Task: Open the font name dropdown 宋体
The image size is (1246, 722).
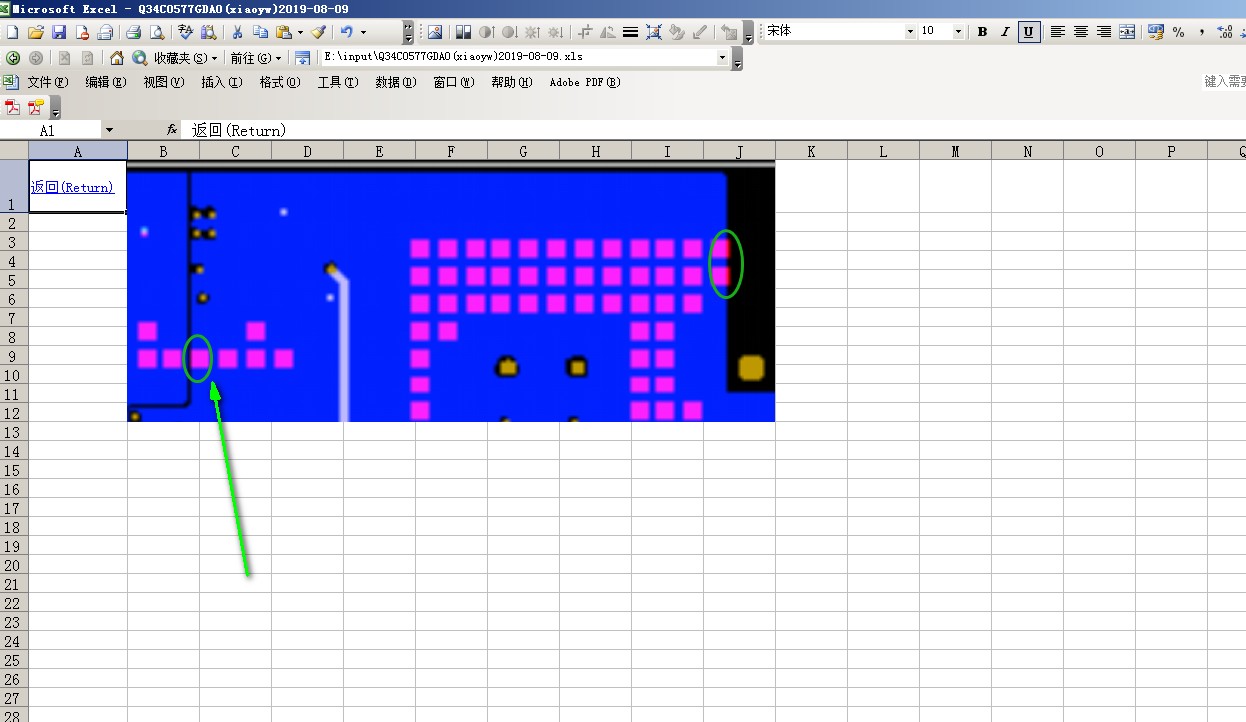Action: point(910,32)
